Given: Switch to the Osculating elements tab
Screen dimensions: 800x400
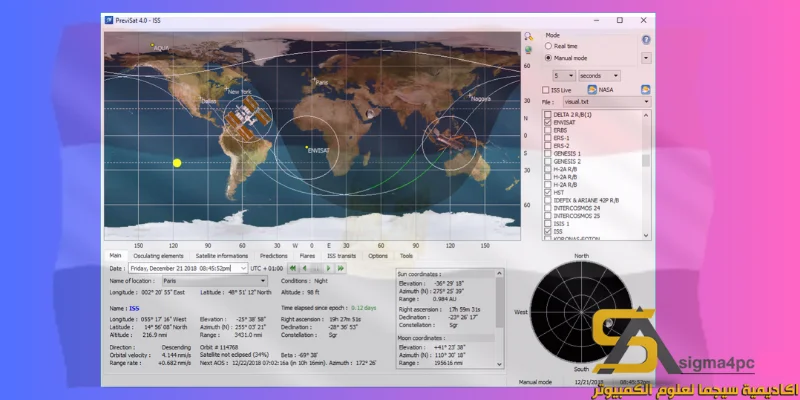Looking at the screenshot, I should (x=158, y=256).
